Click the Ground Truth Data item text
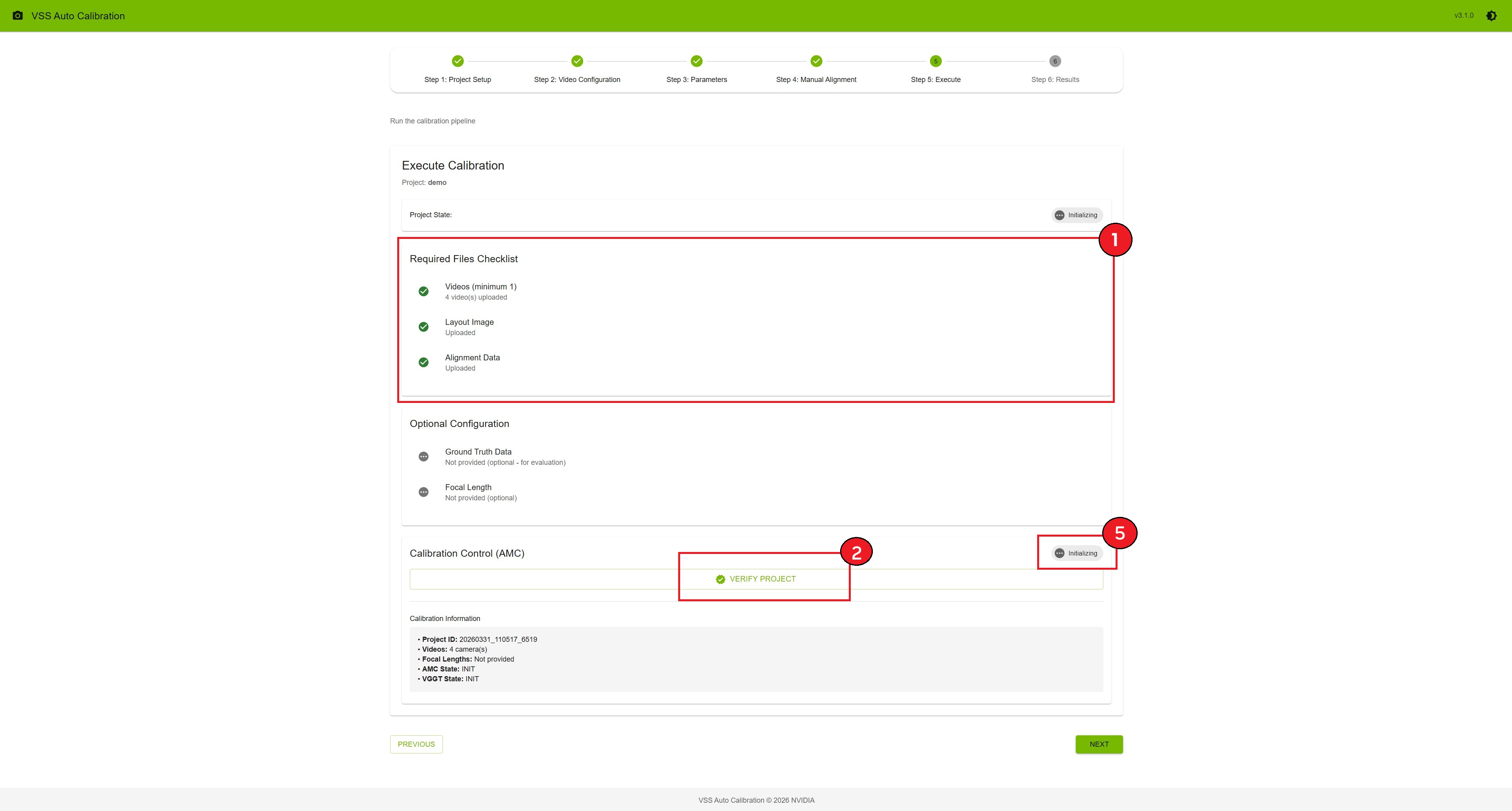This screenshot has height=811, width=1512. 478,451
